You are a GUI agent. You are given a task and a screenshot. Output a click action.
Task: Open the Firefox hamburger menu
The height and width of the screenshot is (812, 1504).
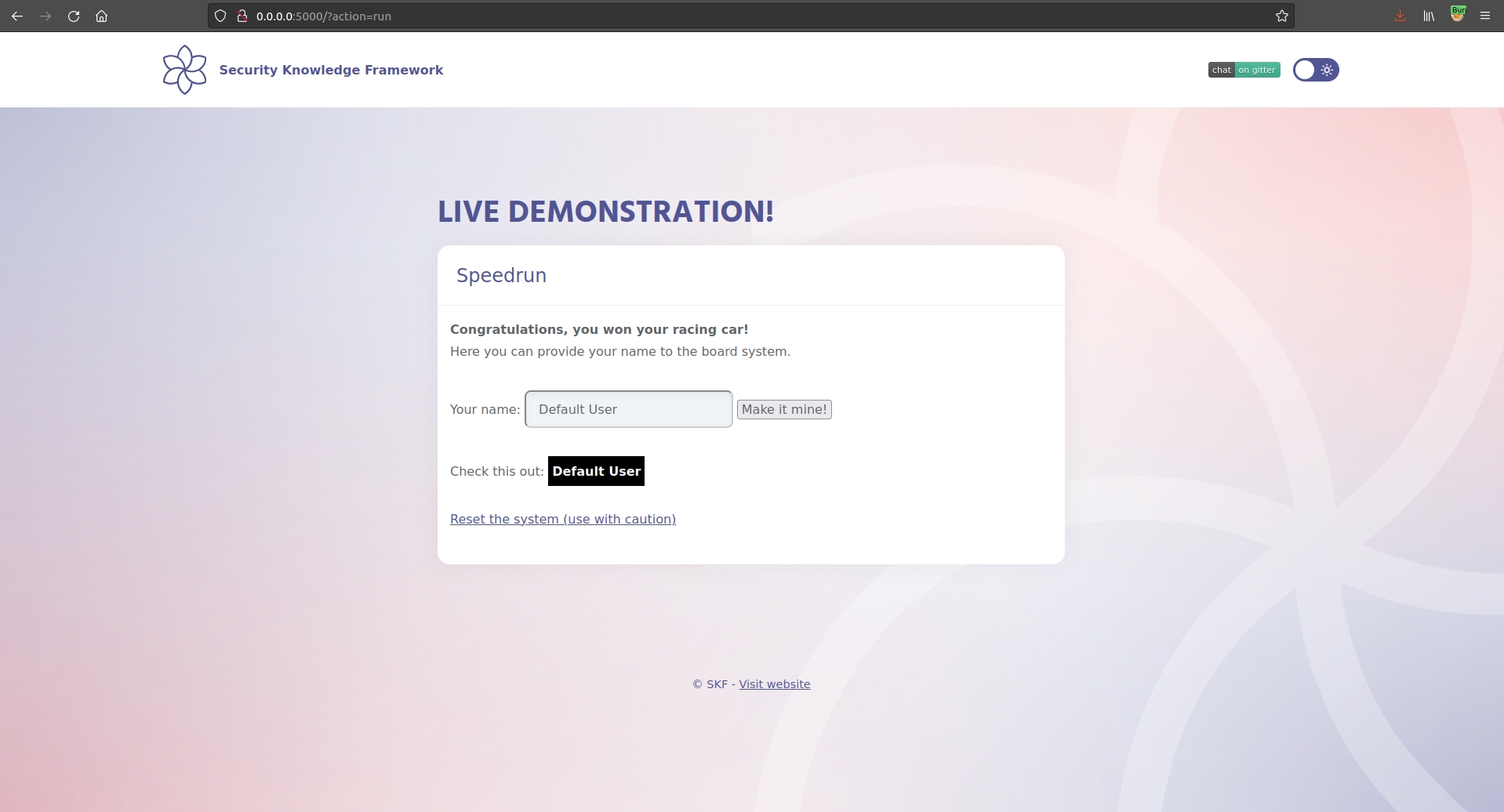coord(1485,16)
